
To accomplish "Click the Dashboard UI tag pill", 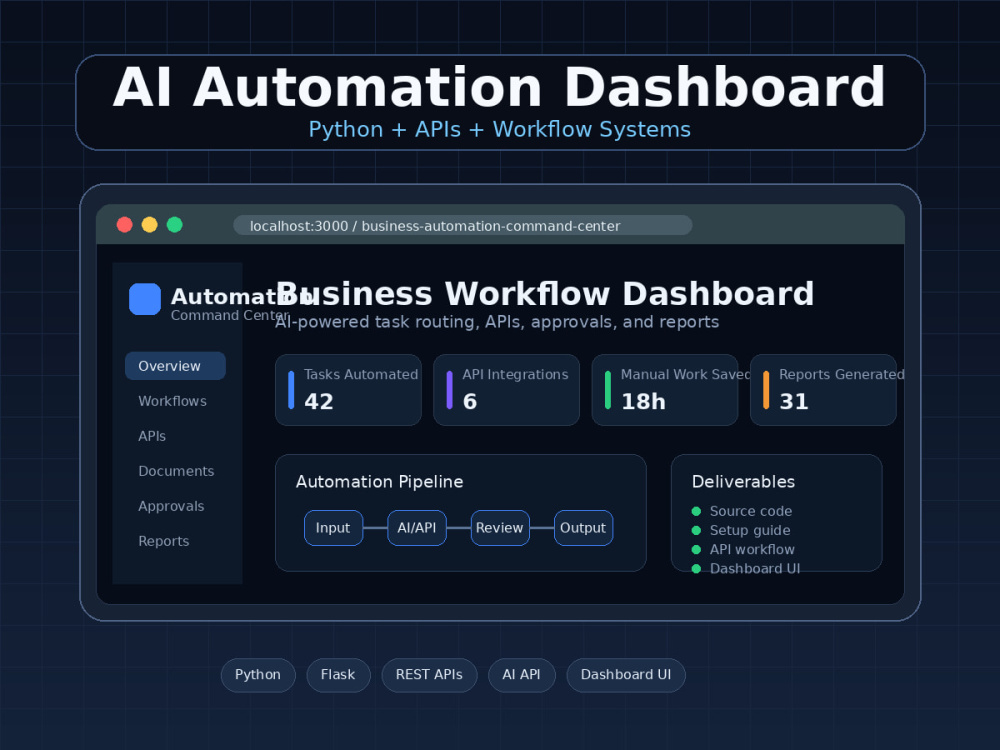I will click(x=626, y=675).
